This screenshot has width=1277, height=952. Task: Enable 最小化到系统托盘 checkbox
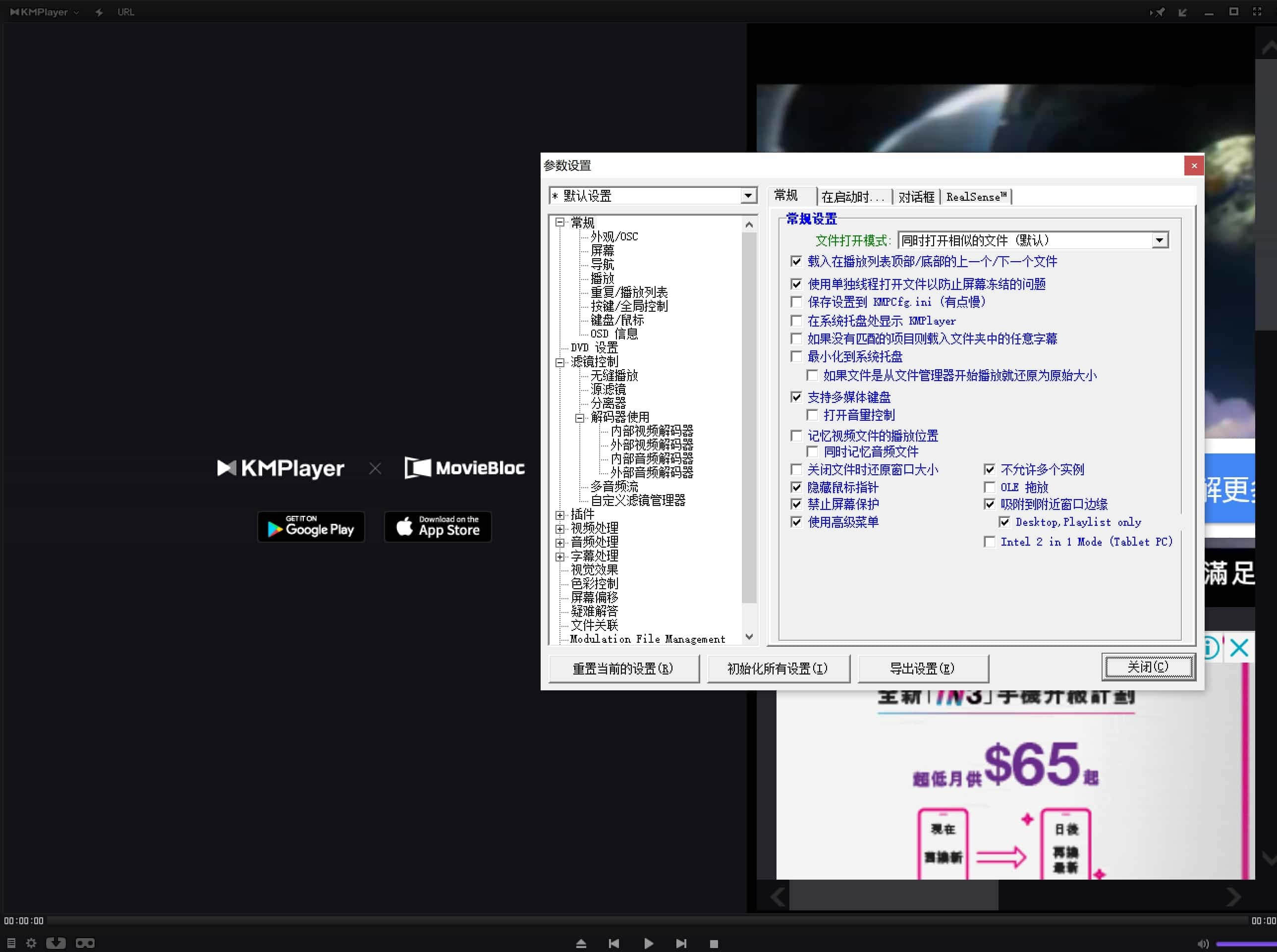796,357
